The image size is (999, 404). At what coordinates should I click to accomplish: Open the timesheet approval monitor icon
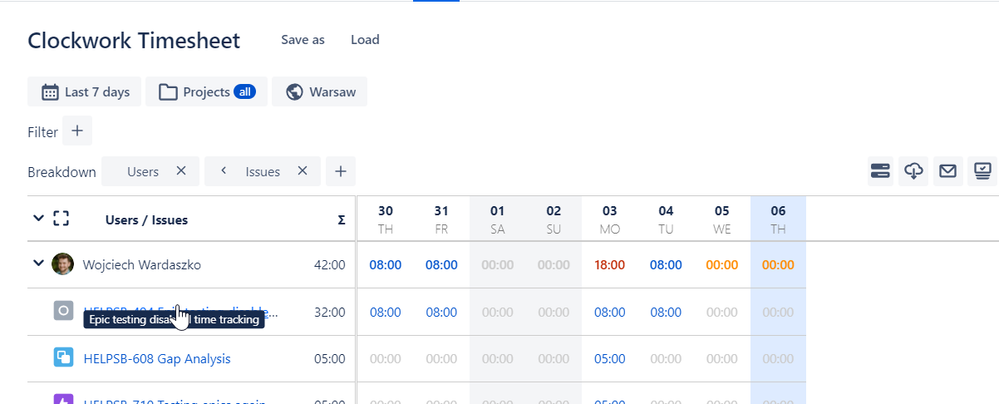coord(983,171)
